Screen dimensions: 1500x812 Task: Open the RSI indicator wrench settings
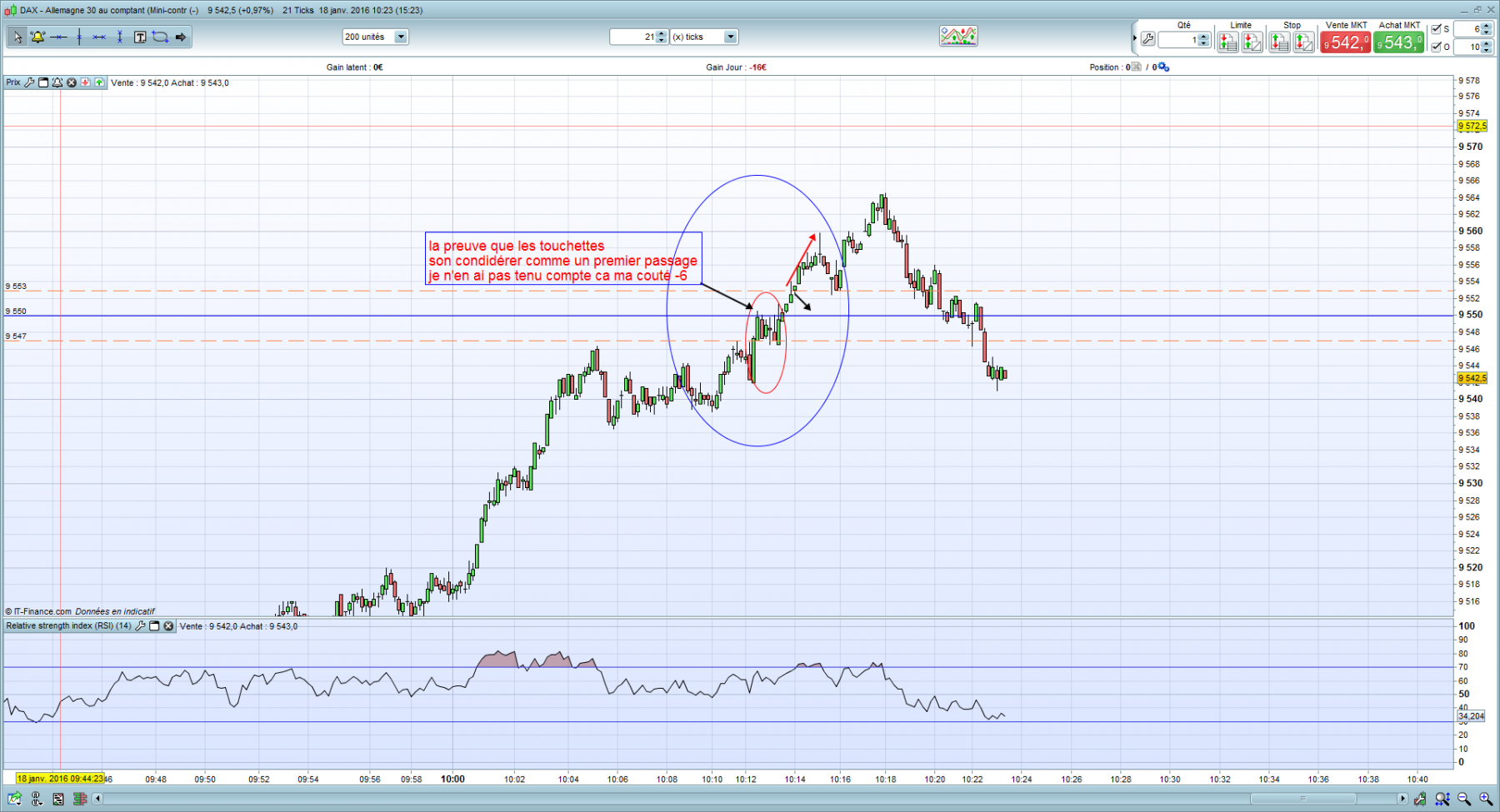[140, 626]
